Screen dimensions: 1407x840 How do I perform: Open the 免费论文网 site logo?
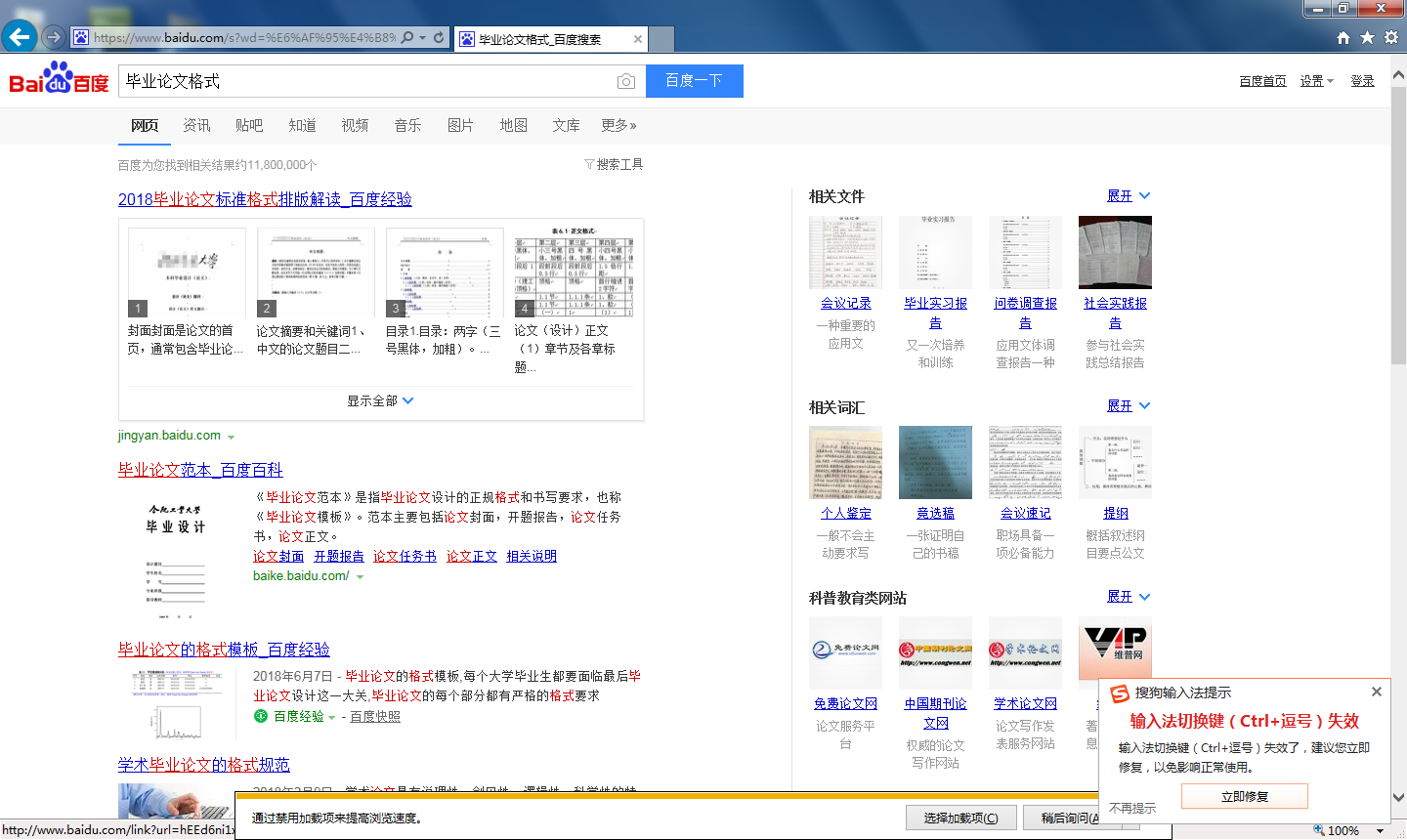pyautogui.click(x=845, y=652)
